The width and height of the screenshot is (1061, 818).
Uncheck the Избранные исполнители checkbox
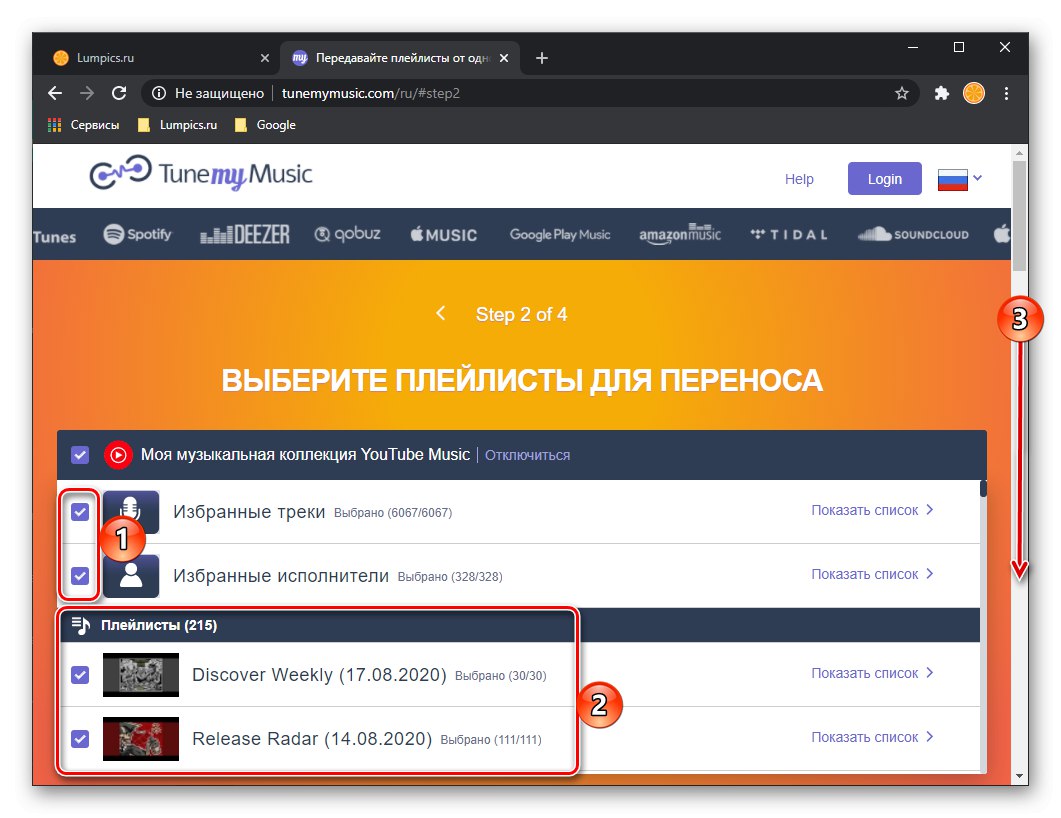80,576
